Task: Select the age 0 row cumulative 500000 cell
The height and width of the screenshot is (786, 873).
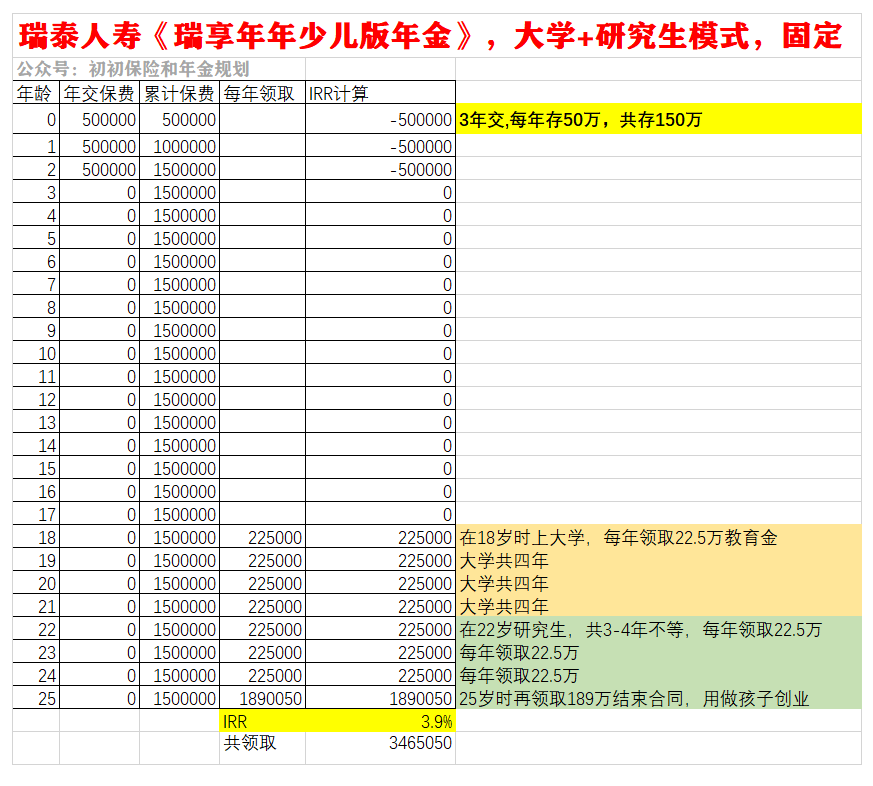Action: pyautogui.click(x=179, y=119)
